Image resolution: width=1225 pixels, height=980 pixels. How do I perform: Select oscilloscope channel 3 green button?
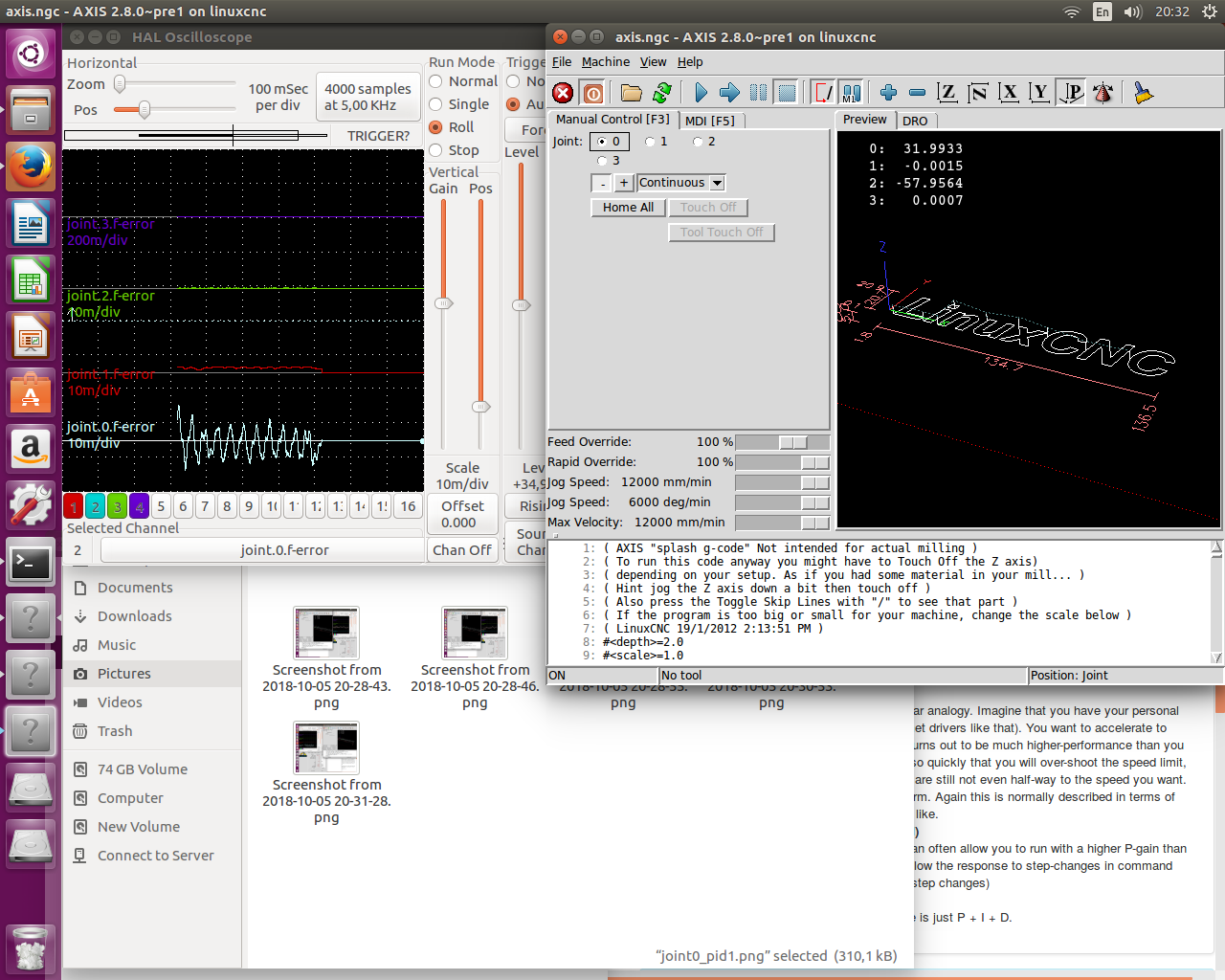(x=117, y=506)
